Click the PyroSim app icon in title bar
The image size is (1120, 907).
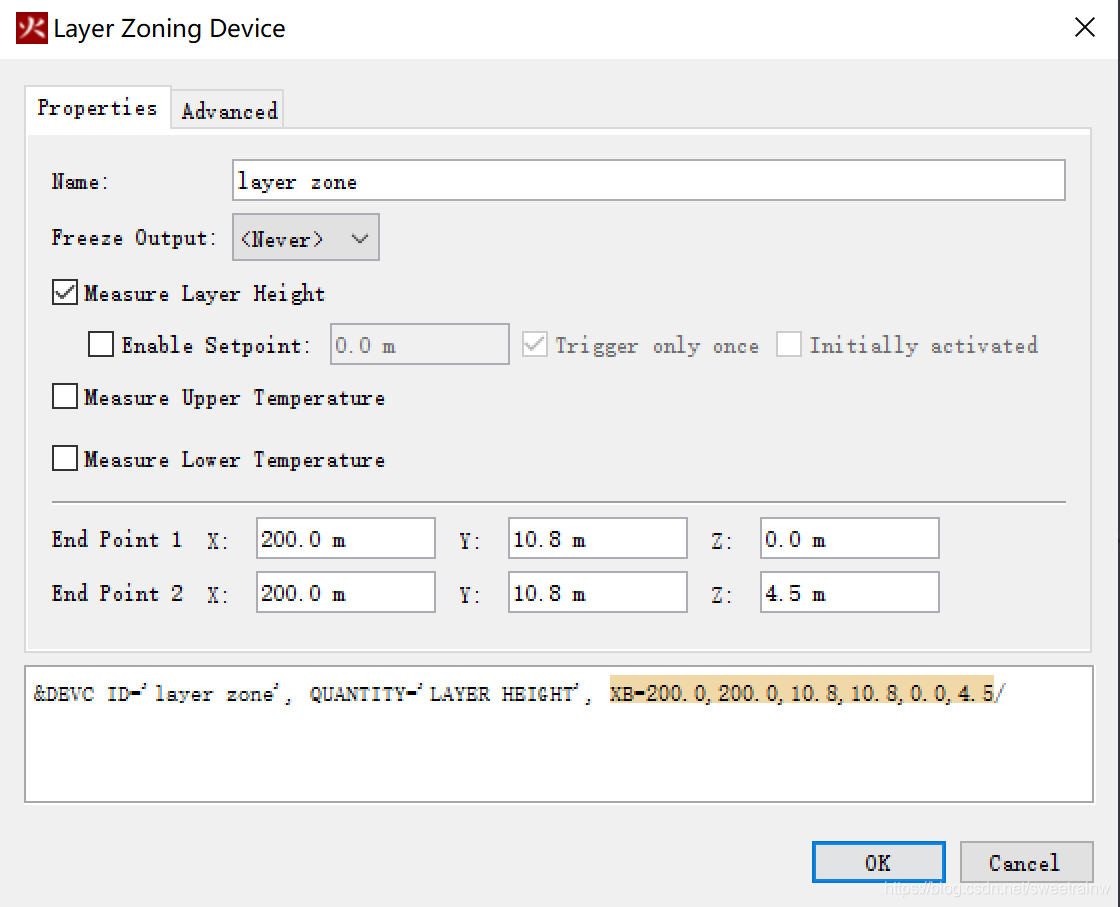[31, 29]
